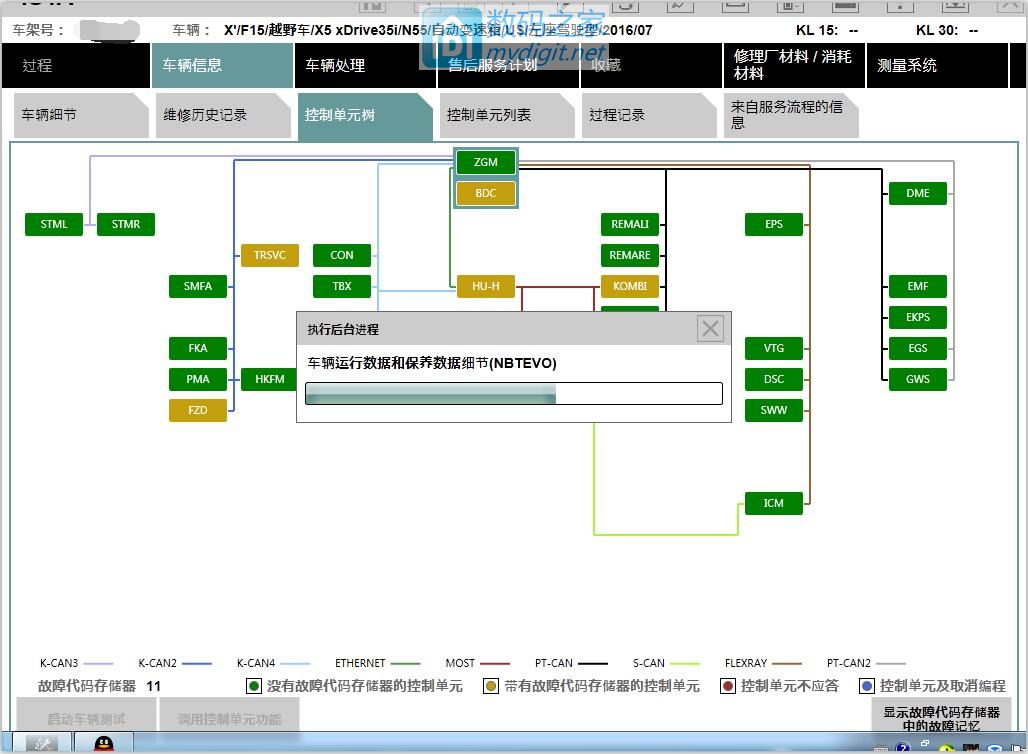Click the BDC control unit with faults
Screen dimensions: 1028x754
point(485,193)
